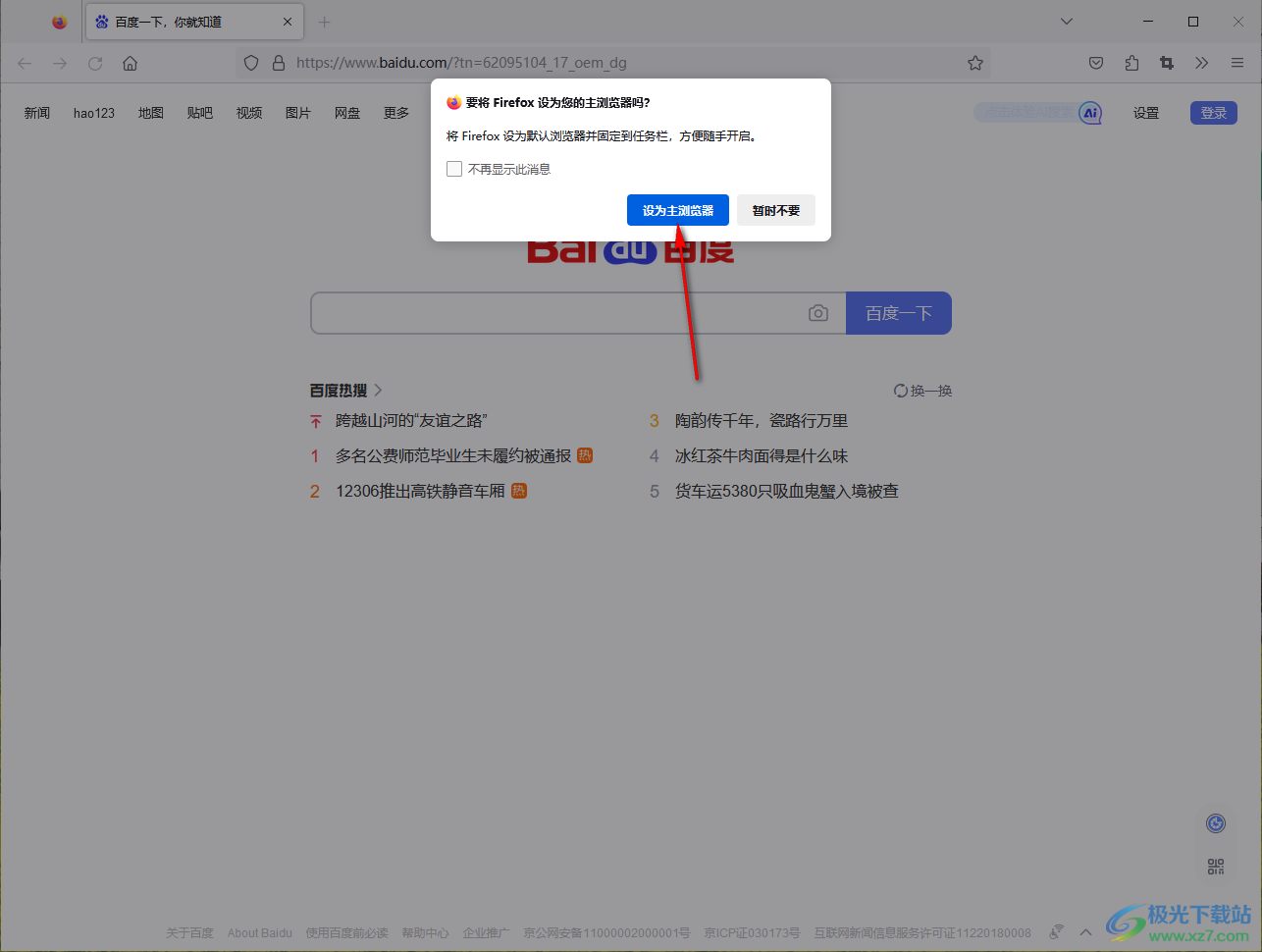
Task: Open the hao123 navigation link
Action: click(94, 113)
